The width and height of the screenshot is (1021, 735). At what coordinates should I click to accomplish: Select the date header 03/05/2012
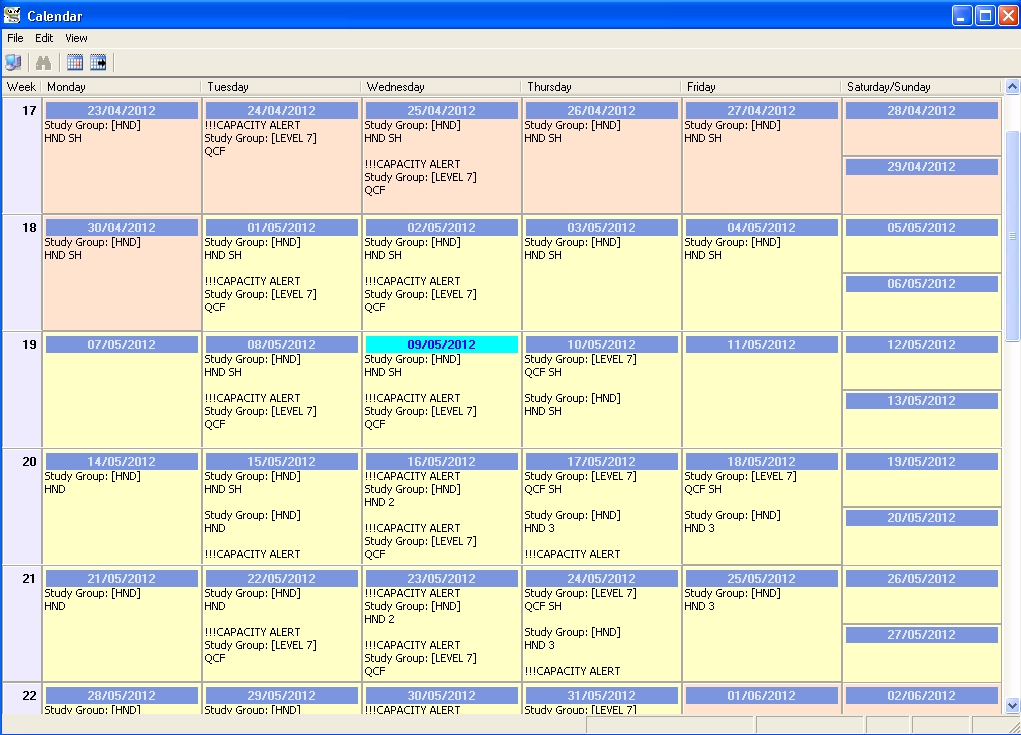602,228
